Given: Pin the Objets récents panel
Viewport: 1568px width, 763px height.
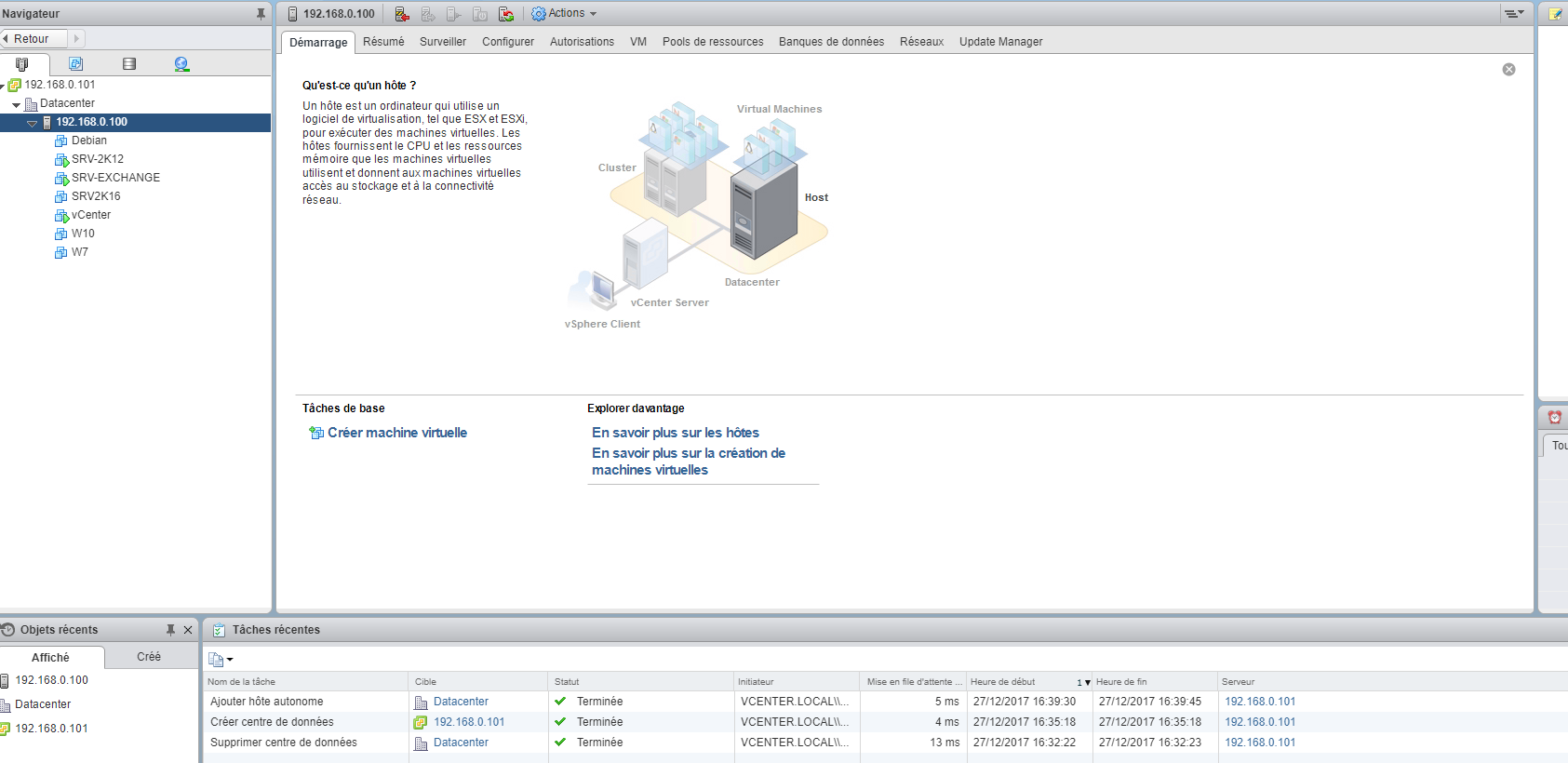Looking at the screenshot, I should pyautogui.click(x=170, y=630).
